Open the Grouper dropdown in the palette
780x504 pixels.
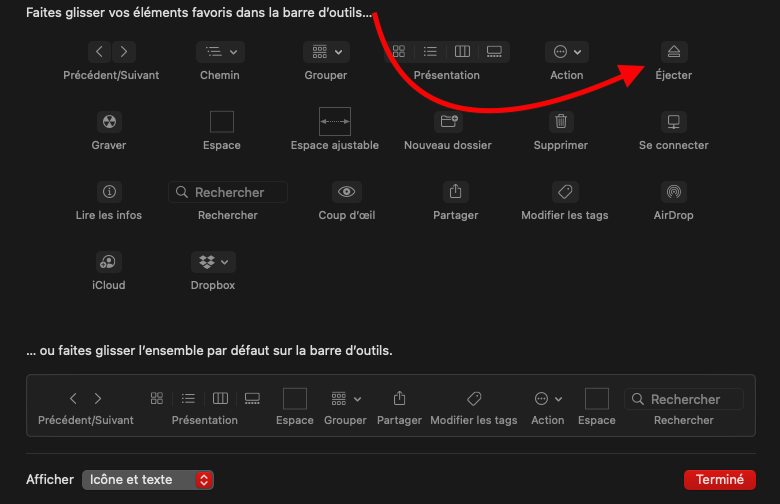click(x=326, y=52)
